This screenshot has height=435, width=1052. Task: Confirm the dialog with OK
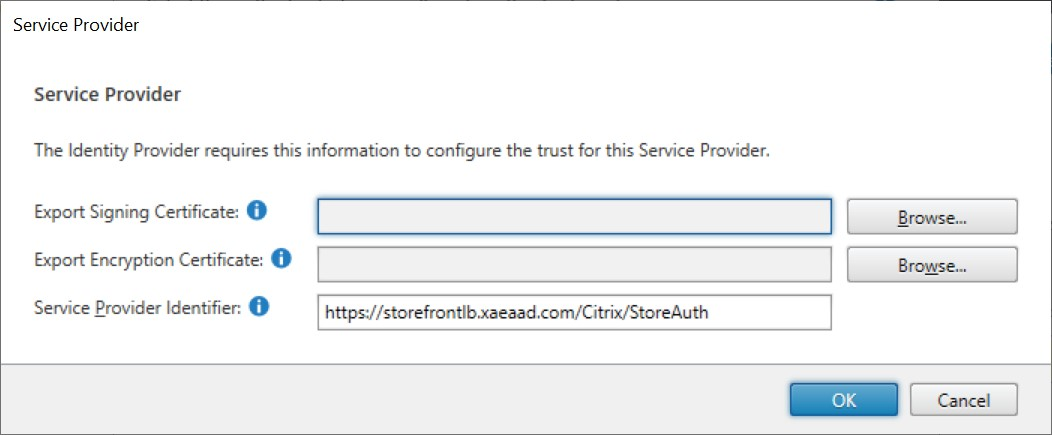pyautogui.click(x=843, y=400)
